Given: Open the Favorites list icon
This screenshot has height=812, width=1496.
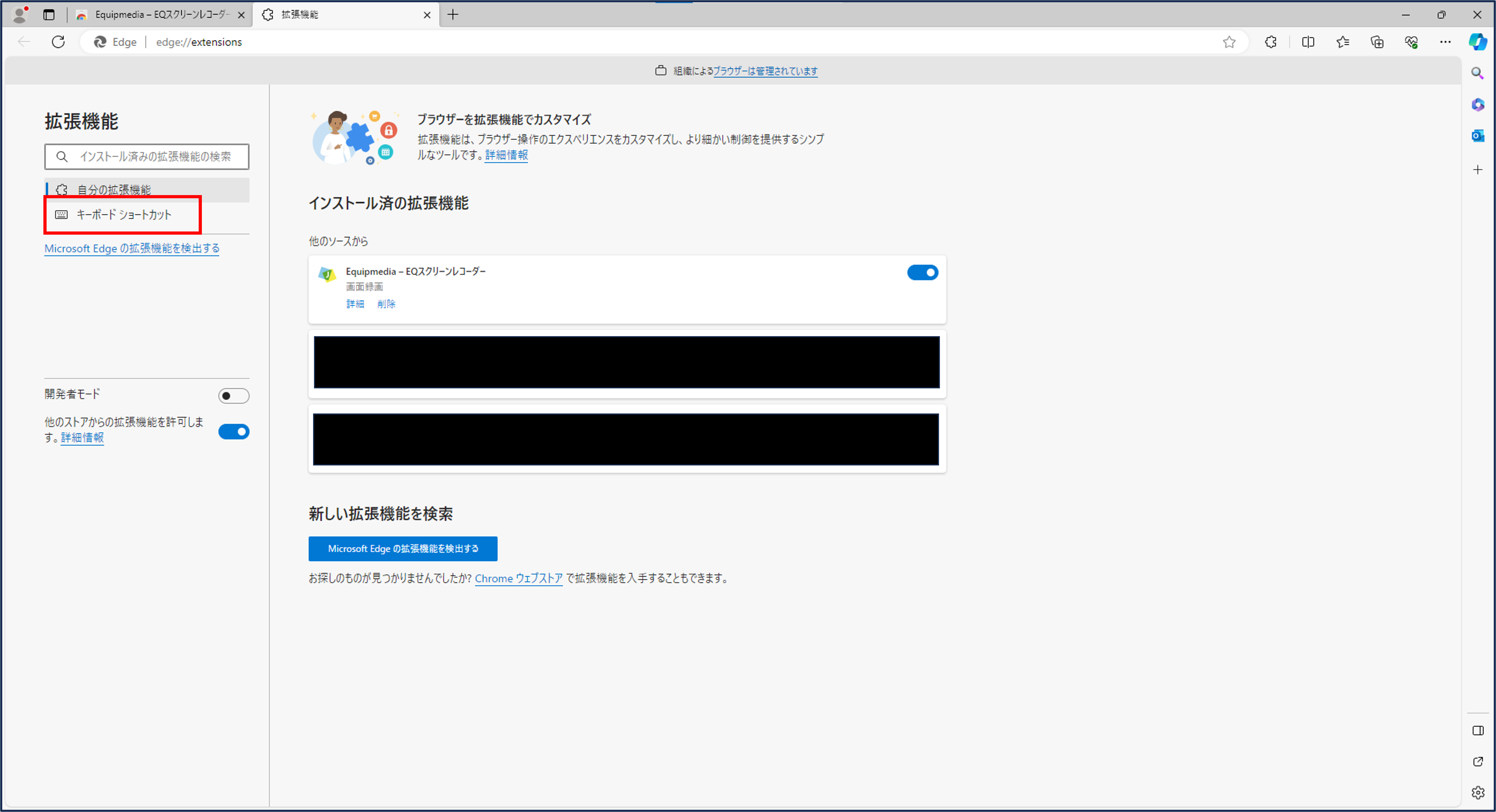Looking at the screenshot, I should [1343, 42].
